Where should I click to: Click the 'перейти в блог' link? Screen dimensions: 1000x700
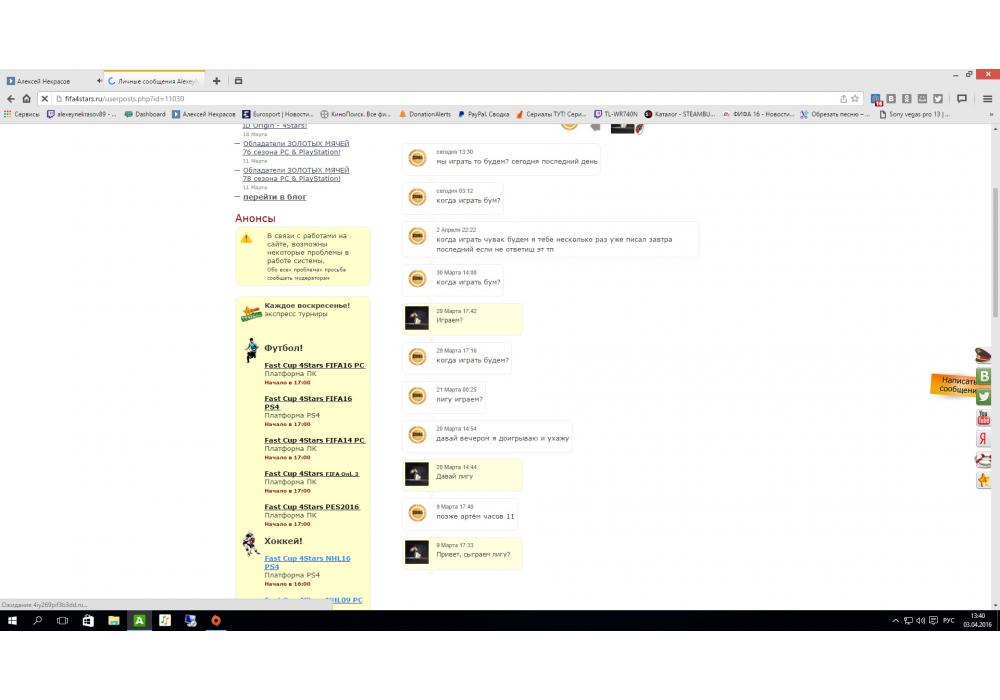(275, 197)
